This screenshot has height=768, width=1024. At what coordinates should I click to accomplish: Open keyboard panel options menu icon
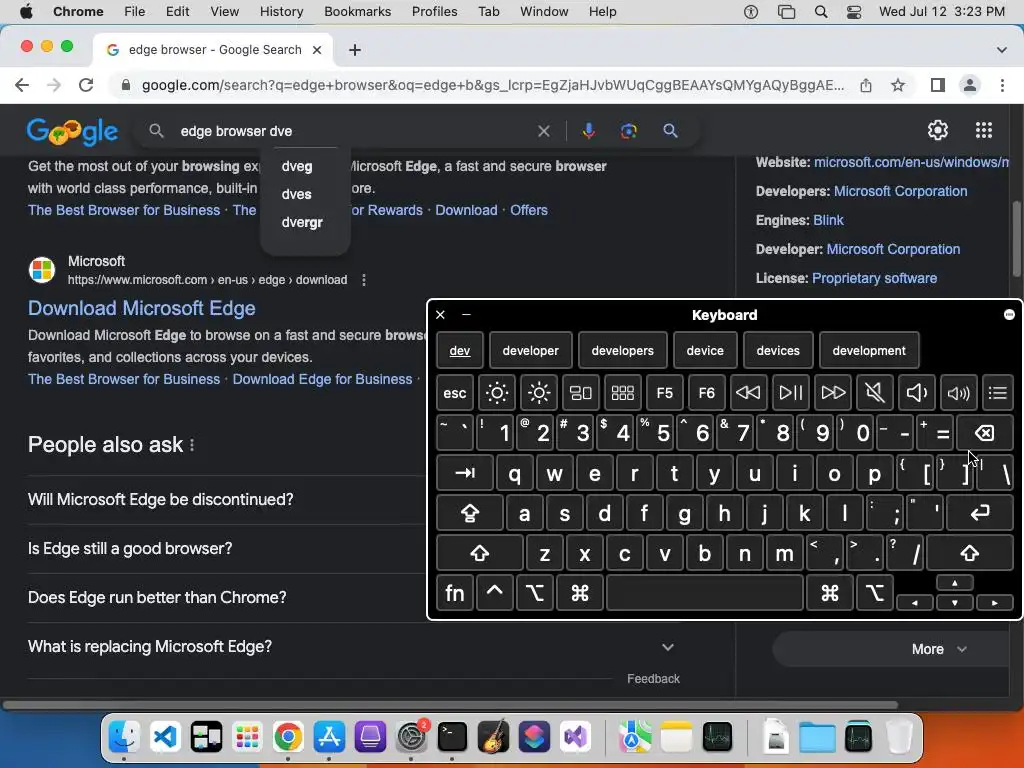1009,315
